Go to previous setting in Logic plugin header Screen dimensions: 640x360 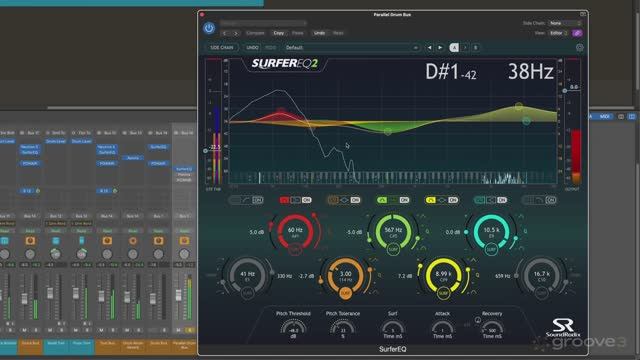pyautogui.click(x=224, y=33)
